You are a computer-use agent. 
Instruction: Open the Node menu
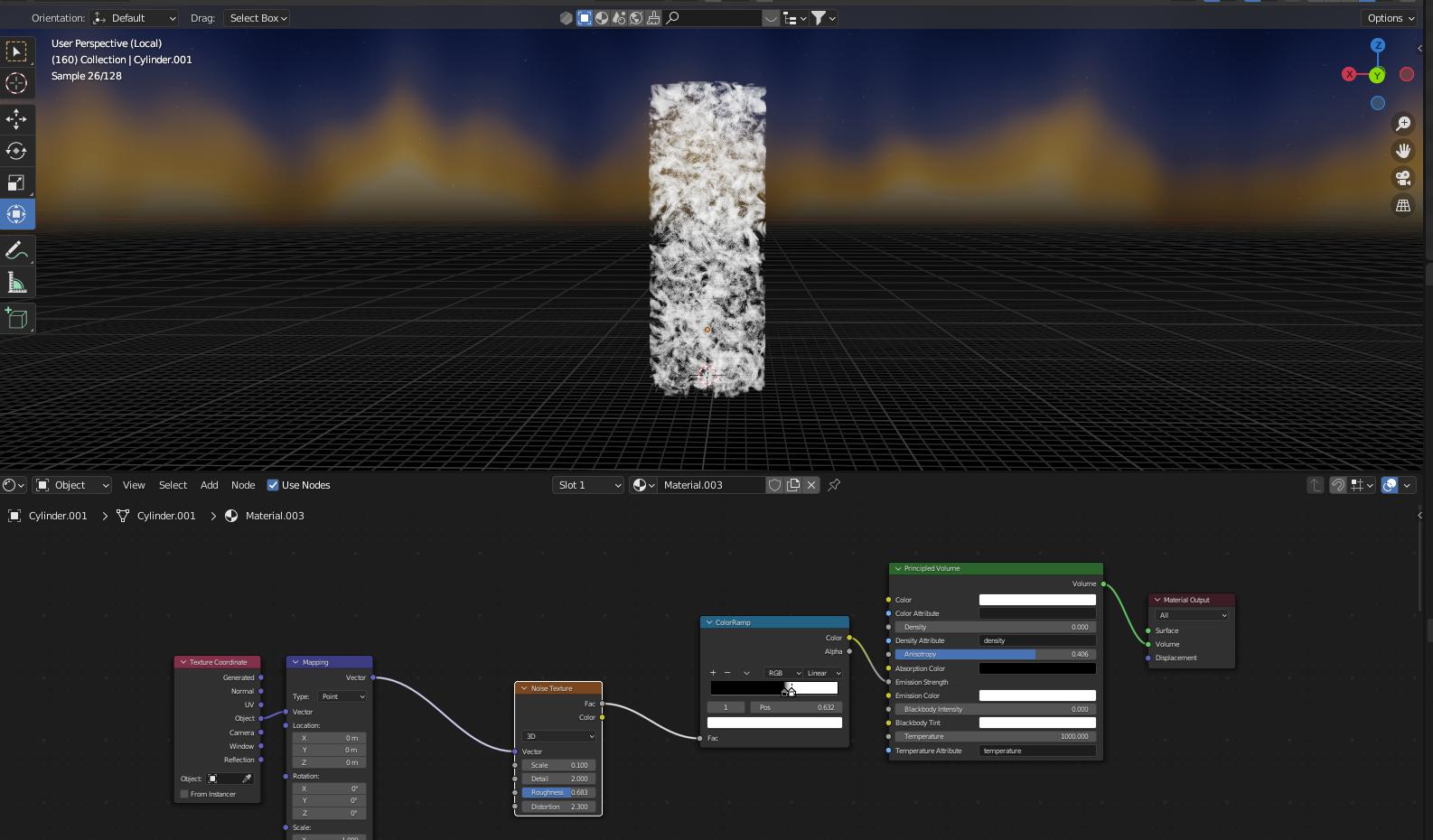pyautogui.click(x=243, y=485)
